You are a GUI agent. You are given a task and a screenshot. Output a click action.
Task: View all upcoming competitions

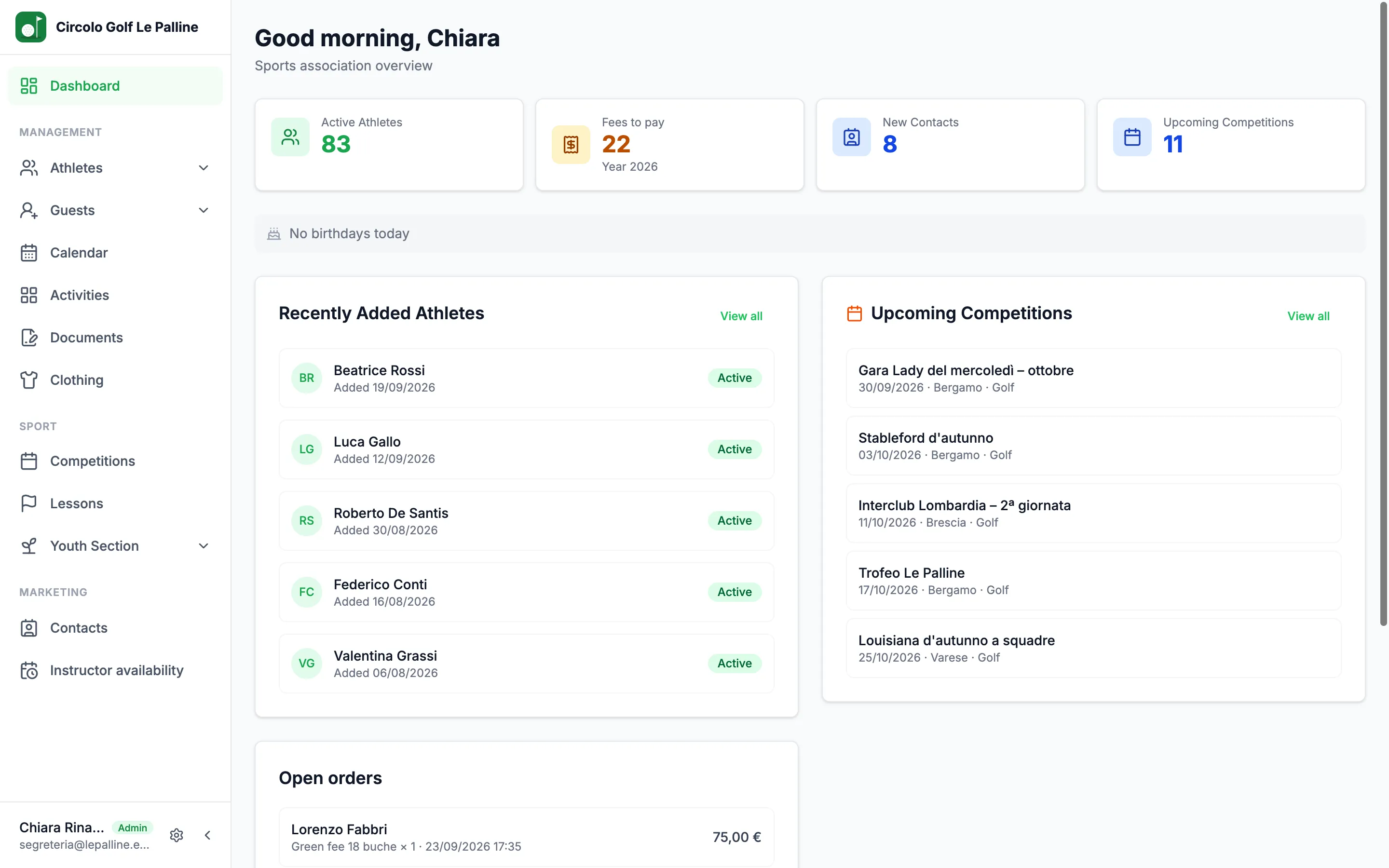pos(1308,316)
